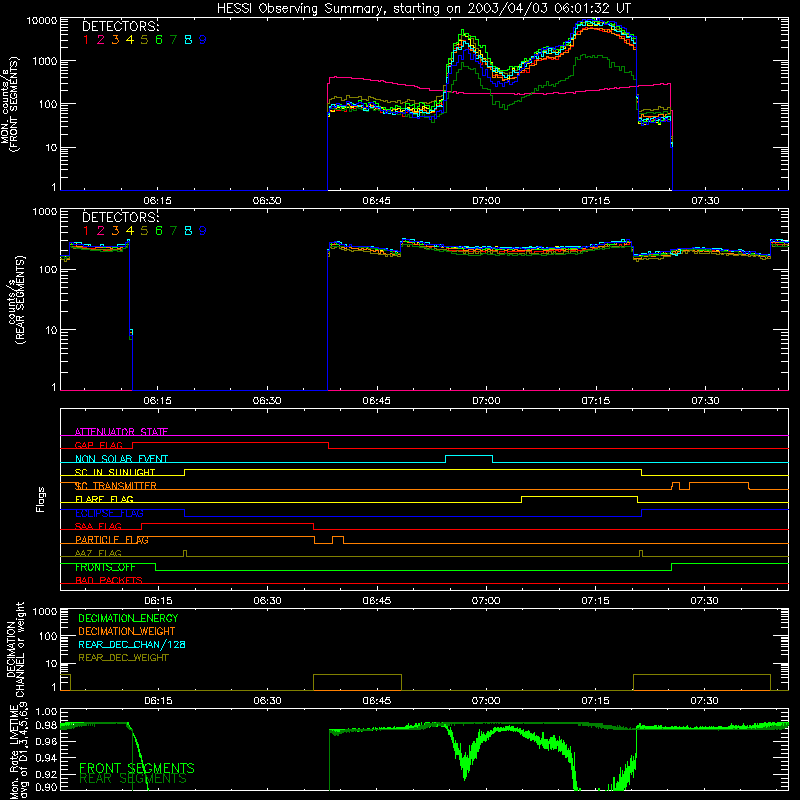The width and height of the screenshot is (800, 800).
Task: Select detector 4 legend number in front segments plot
Action: click(x=130, y=40)
